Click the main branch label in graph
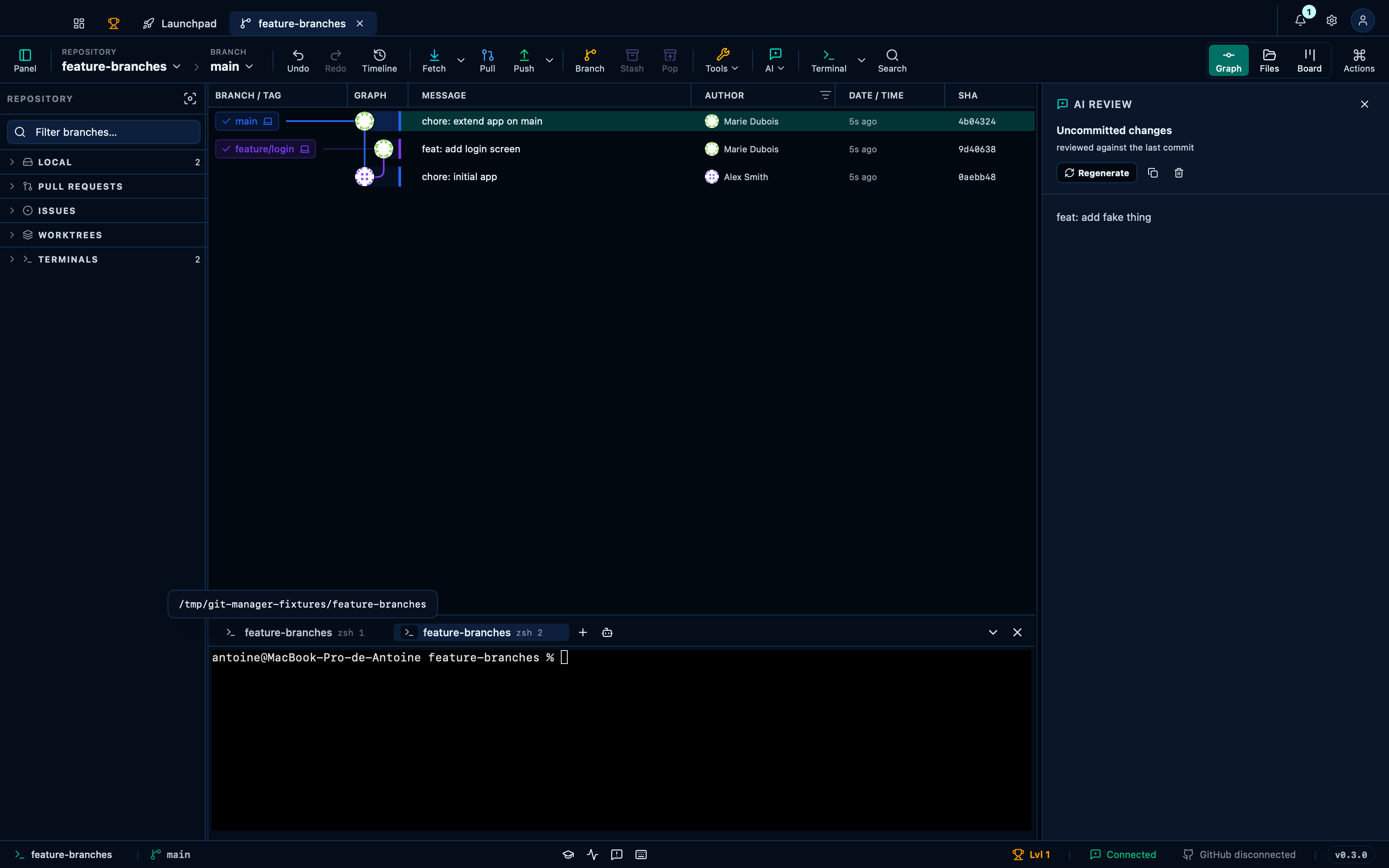 tap(247, 121)
